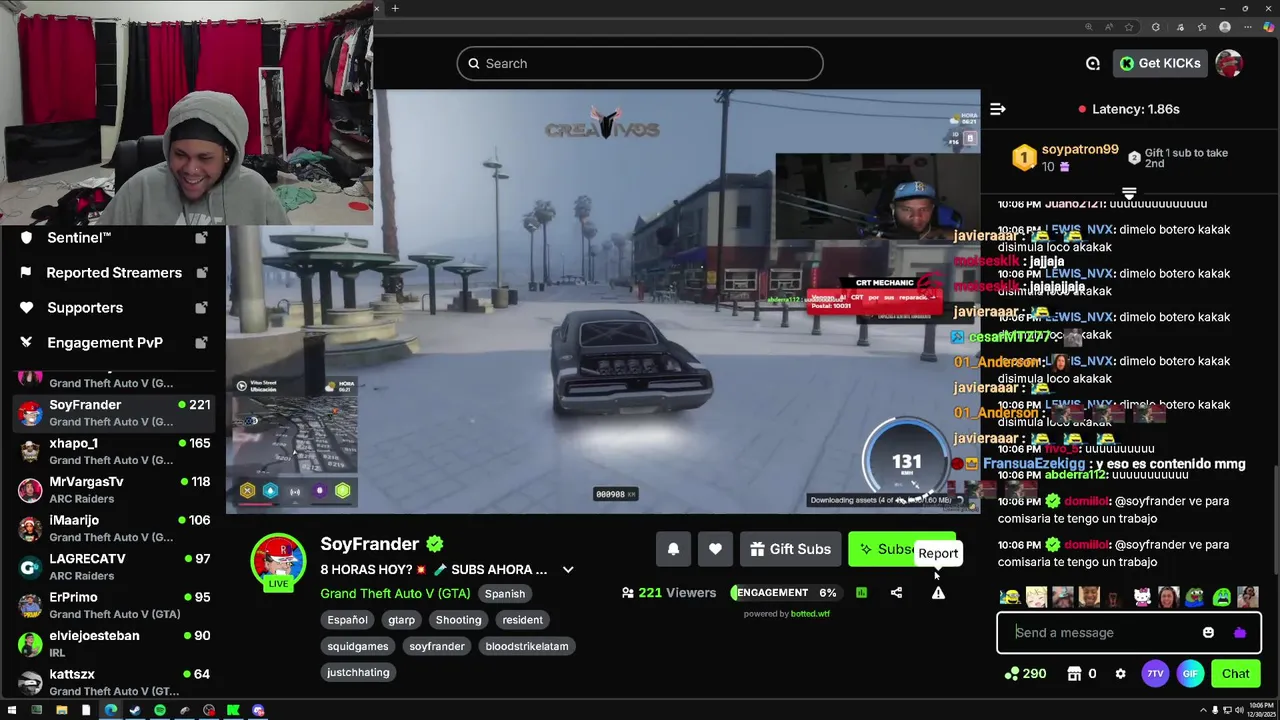The image size is (1280, 720).
Task: Open external link icon beside Reported Streamers
Action: [201, 273]
